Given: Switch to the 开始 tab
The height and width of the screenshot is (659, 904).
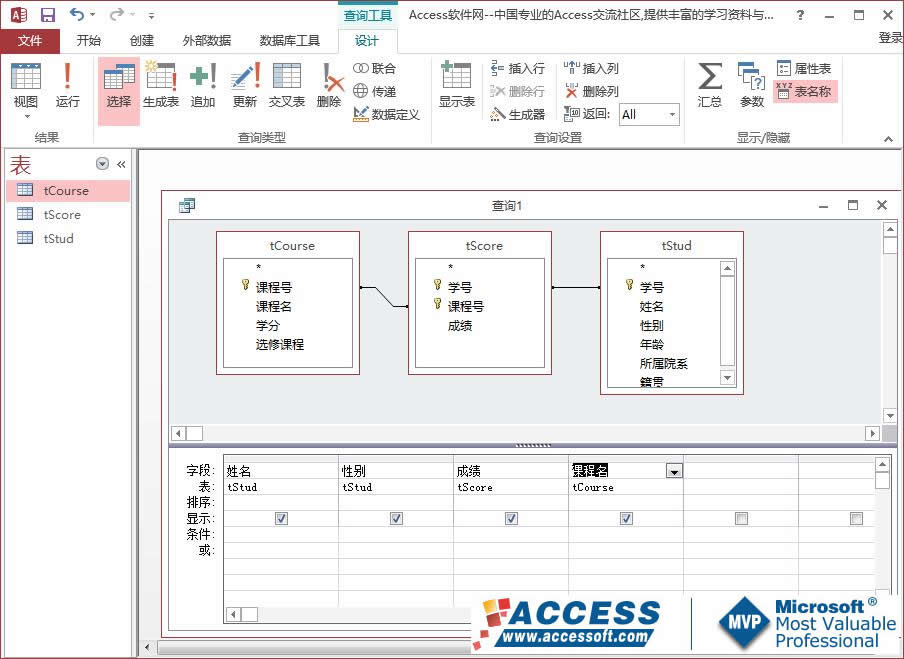Looking at the screenshot, I should [x=89, y=40].
